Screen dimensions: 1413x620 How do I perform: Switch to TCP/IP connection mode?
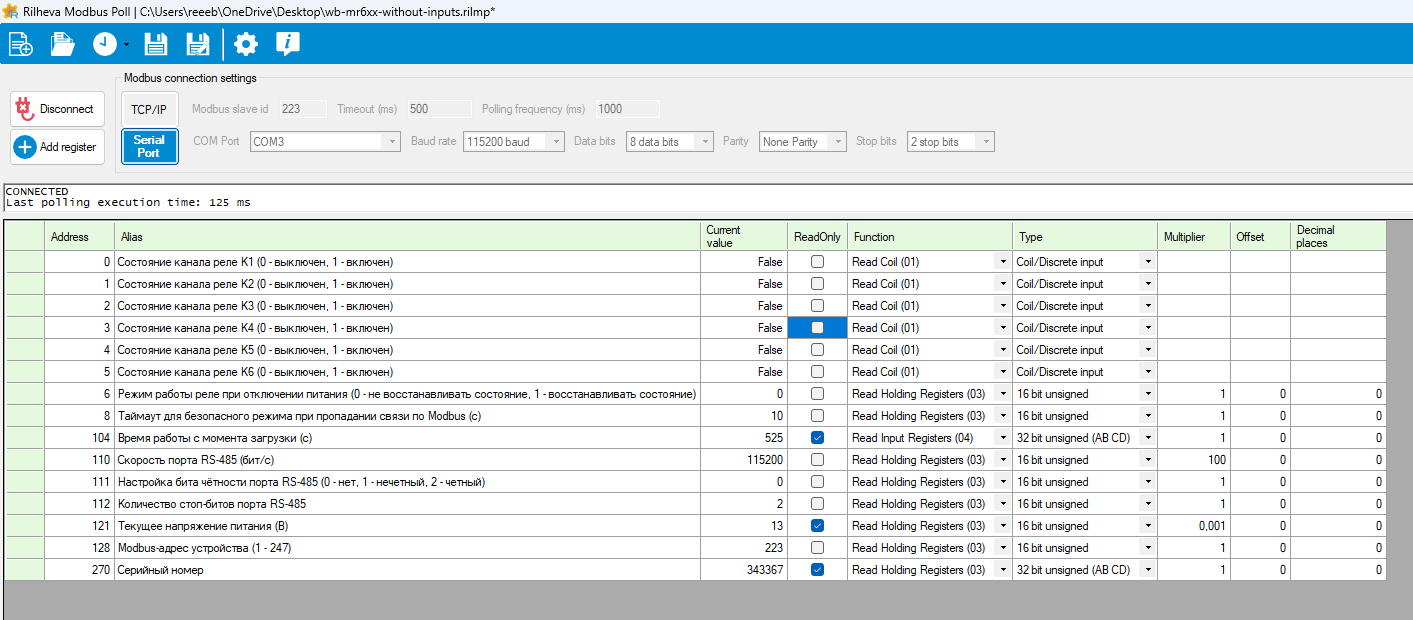[149, 109]
